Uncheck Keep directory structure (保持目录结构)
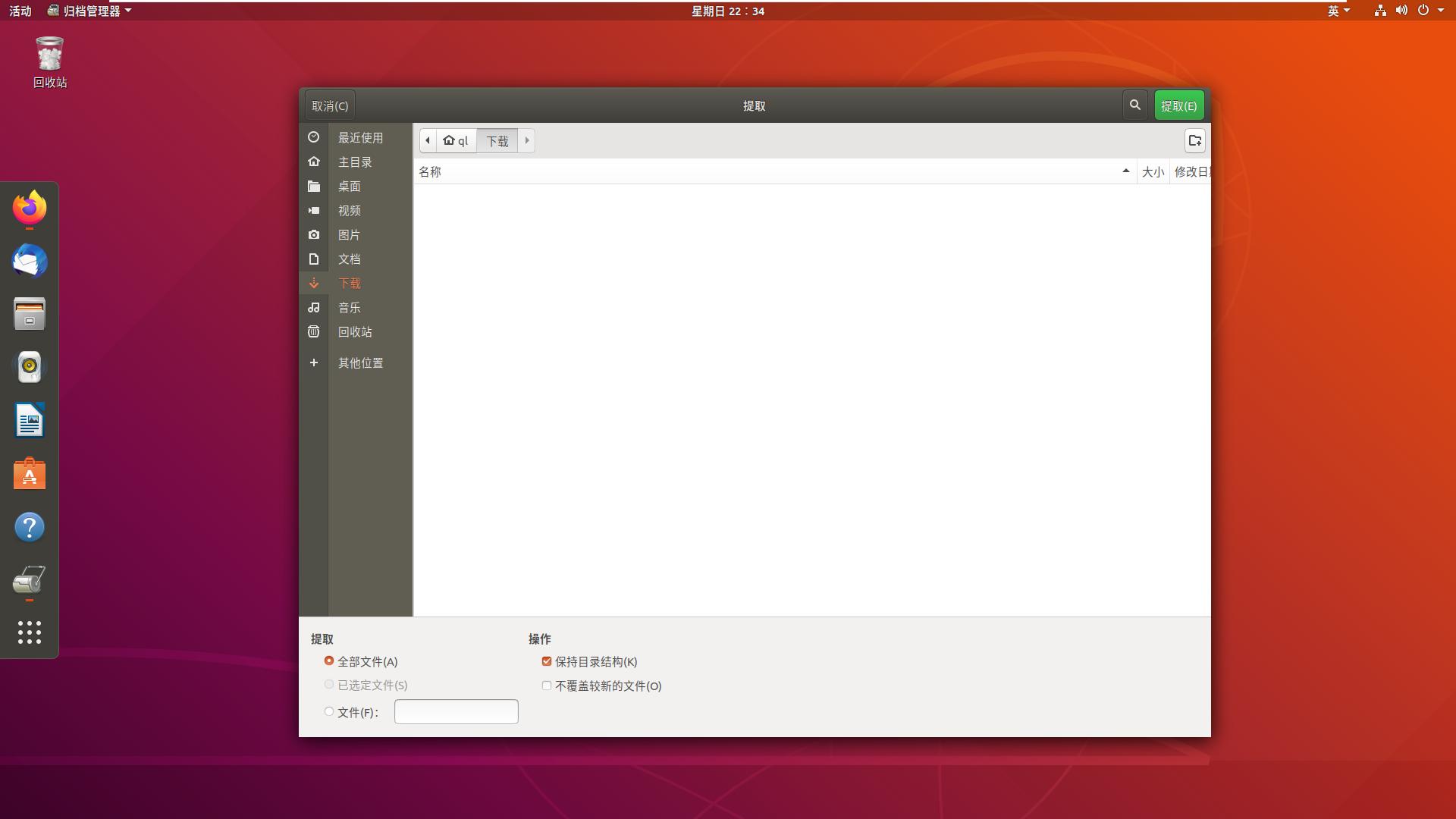This screenshot has height=819, width=1456. tap(547, 661)
